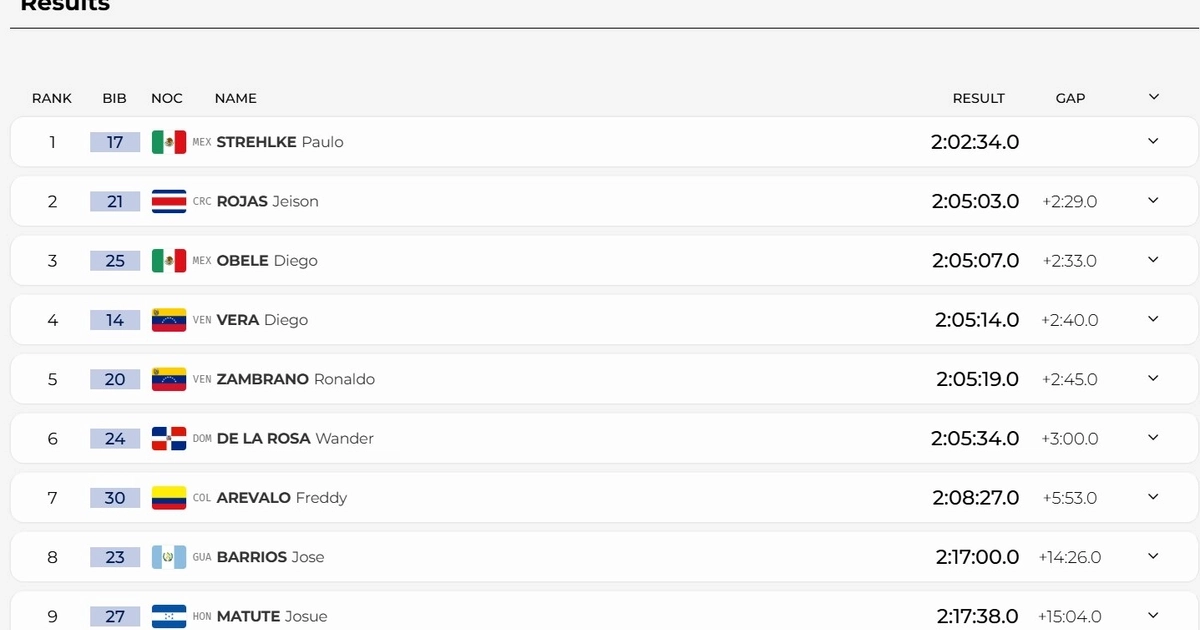
Task: Expand the ROJAS Jeison result row
Action: [x=1153, y=200]
